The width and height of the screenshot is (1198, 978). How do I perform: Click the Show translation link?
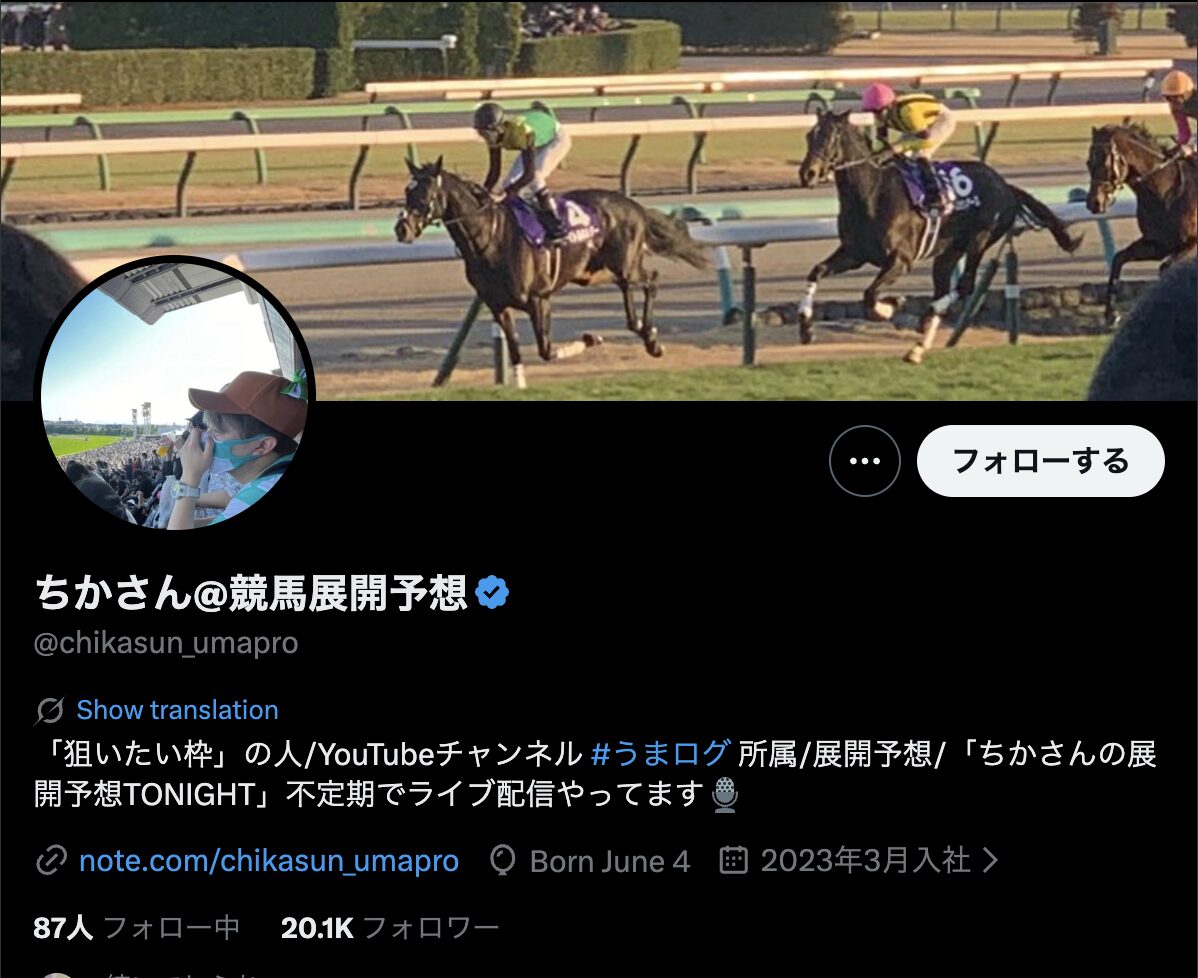click(177, 710)
